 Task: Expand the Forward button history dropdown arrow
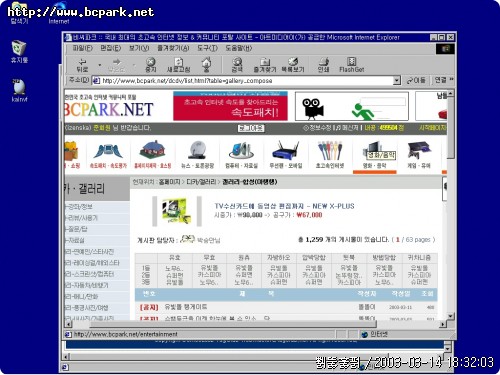[x=134, y=65]
